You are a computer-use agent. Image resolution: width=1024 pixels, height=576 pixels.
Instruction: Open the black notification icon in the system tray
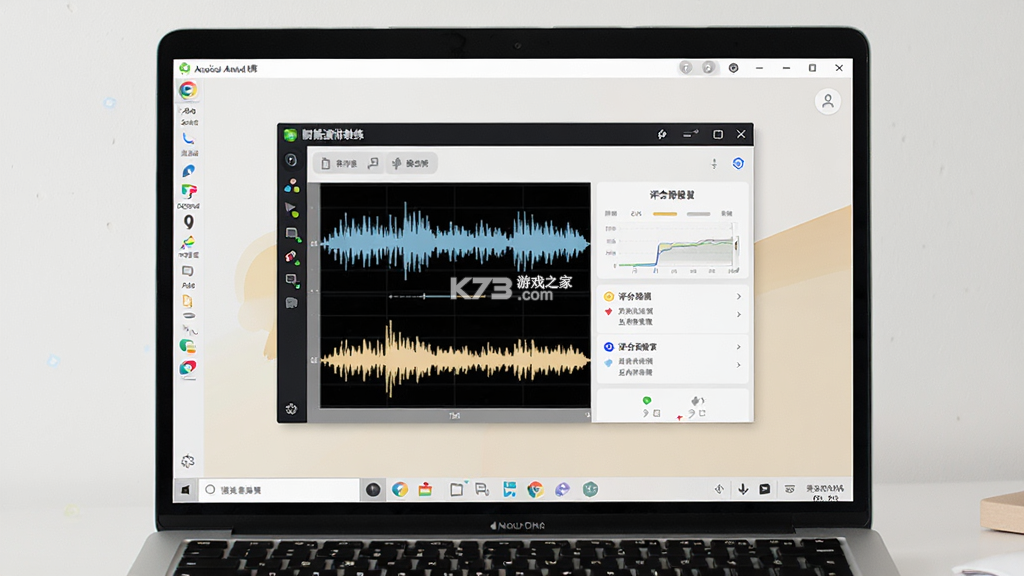click(x=764, y=489)
